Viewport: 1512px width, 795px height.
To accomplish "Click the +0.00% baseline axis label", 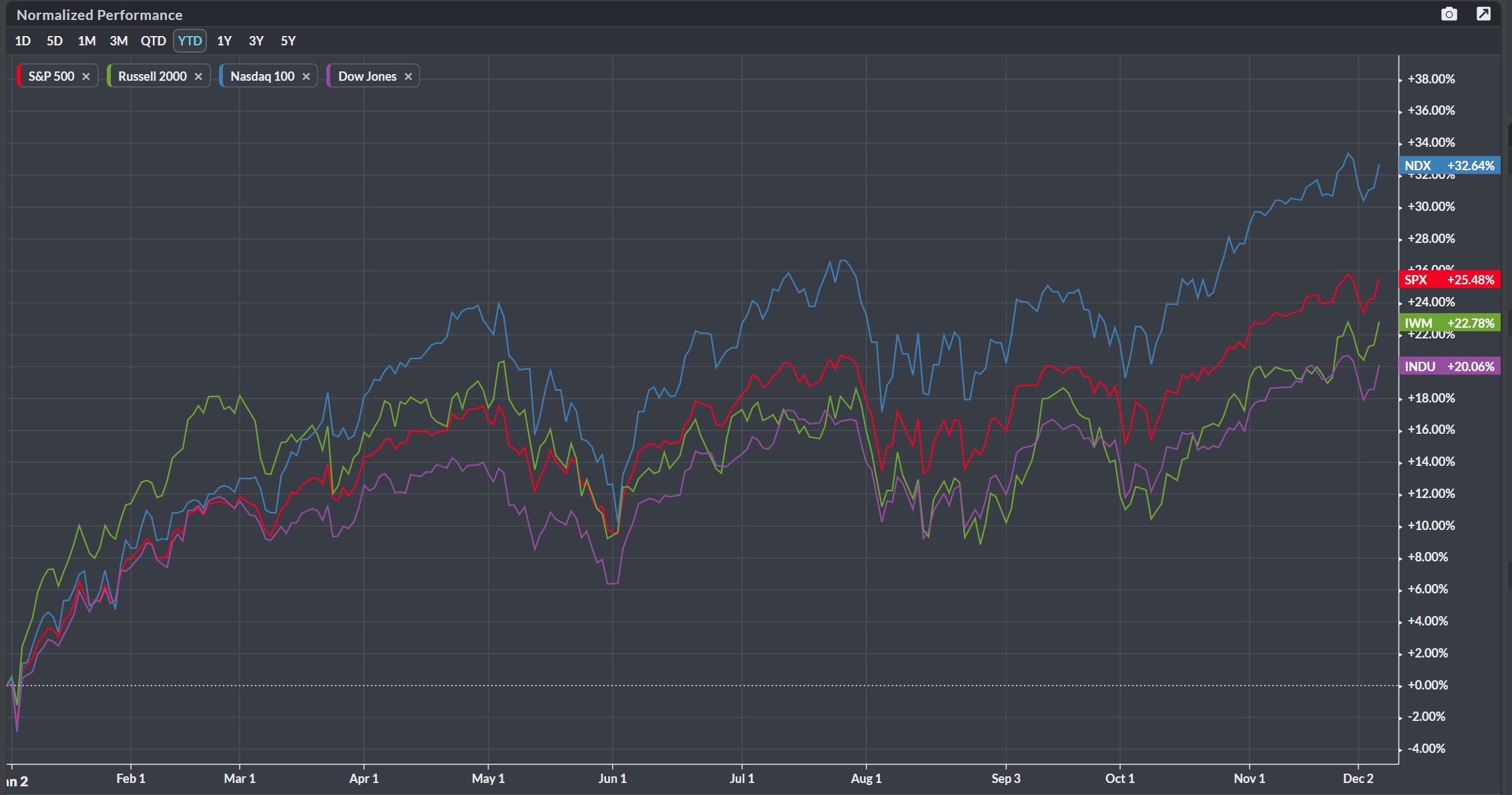I will (1428, 685).
